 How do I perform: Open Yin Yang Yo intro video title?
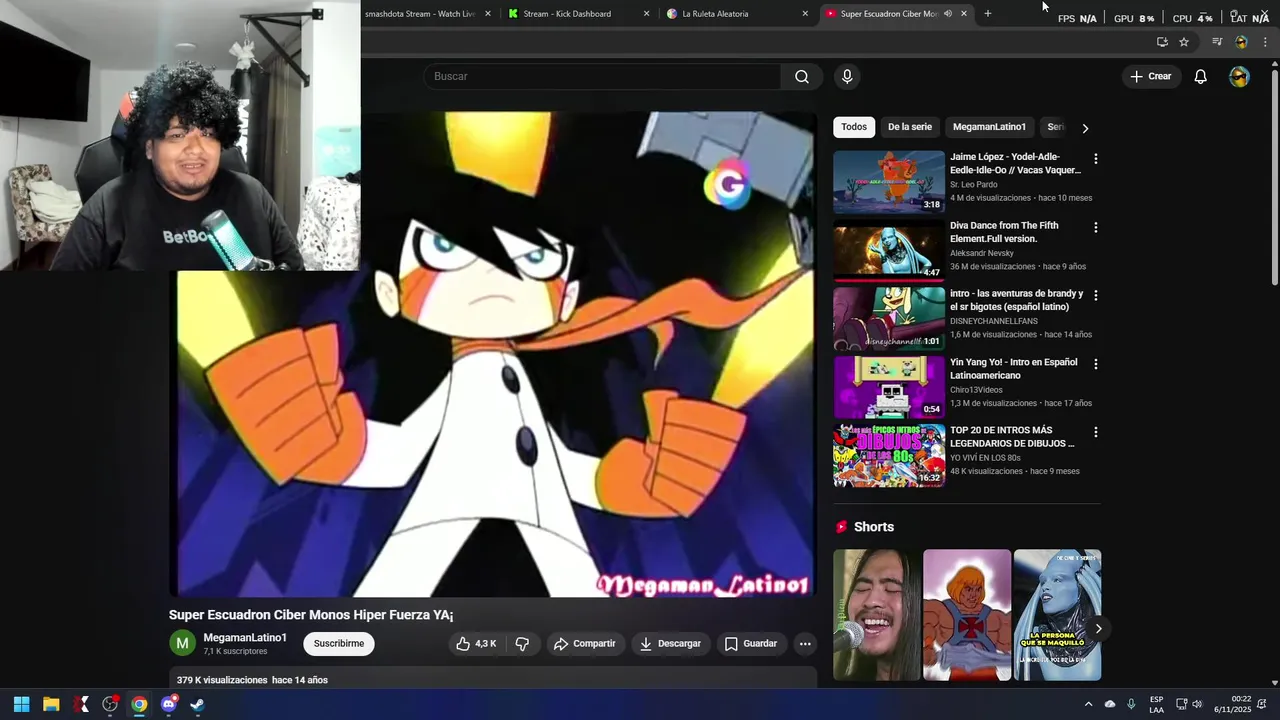point(1013,369)
